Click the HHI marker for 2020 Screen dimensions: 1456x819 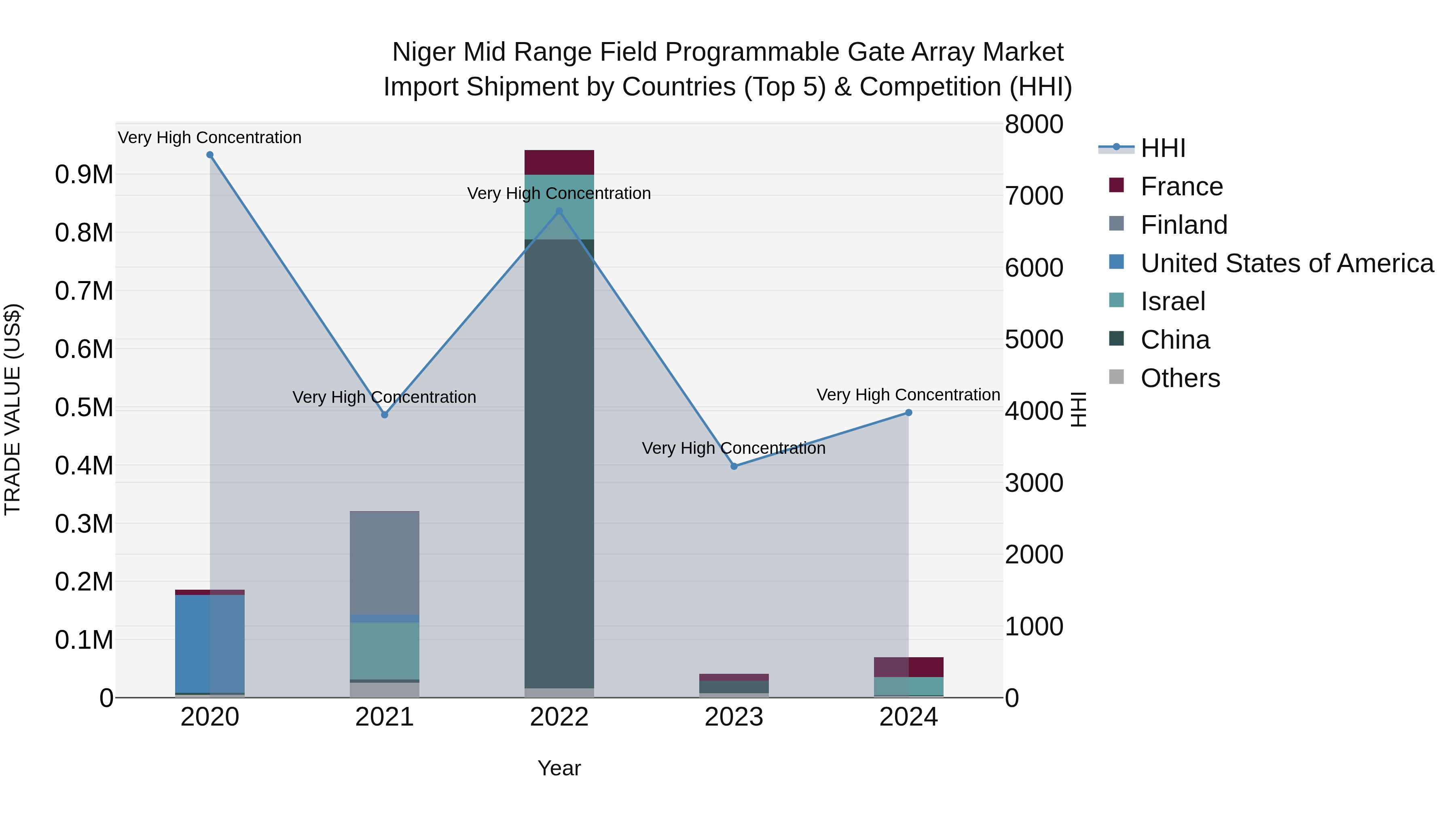click(x=210, y=155)
